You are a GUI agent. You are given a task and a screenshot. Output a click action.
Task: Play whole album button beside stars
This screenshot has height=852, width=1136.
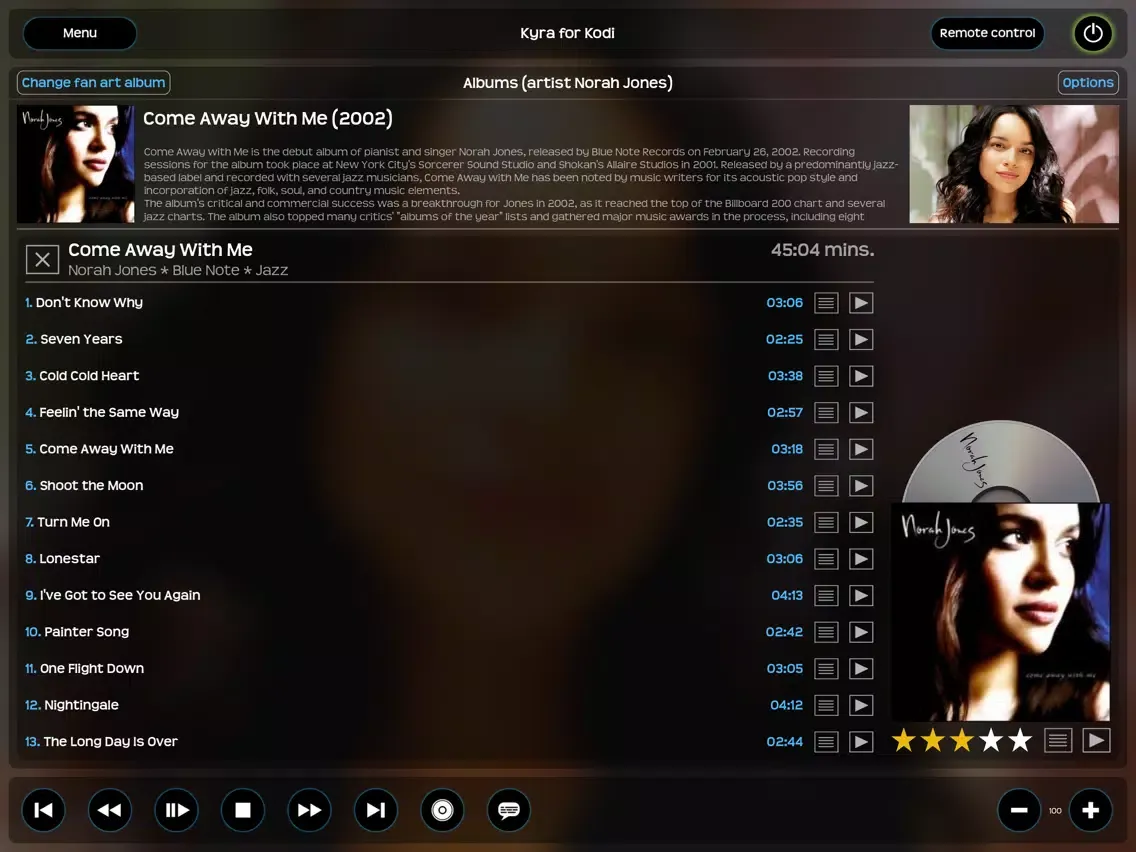(x=1096, y=740)
